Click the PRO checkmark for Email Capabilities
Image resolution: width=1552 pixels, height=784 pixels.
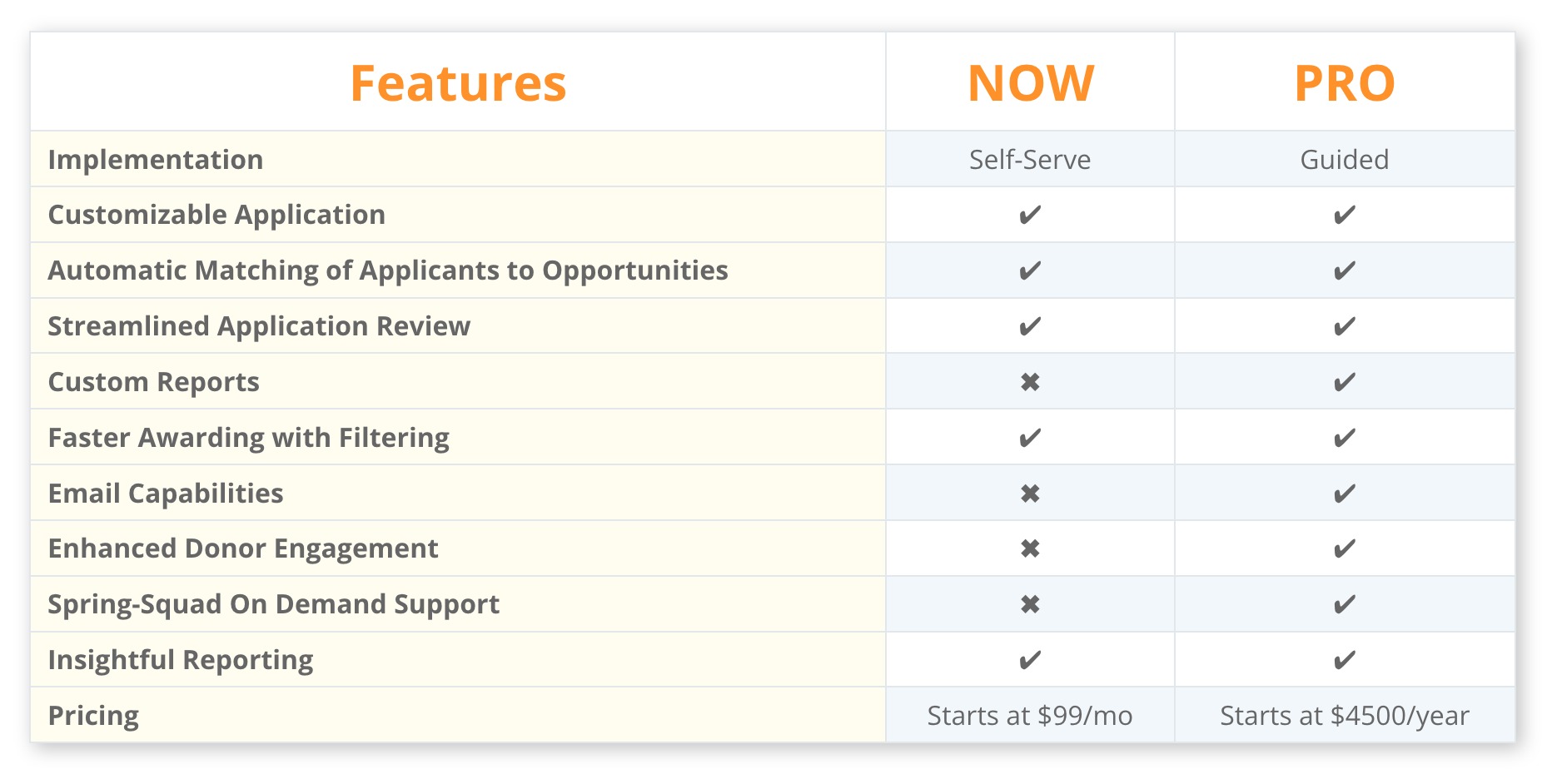click(1344, 494)
